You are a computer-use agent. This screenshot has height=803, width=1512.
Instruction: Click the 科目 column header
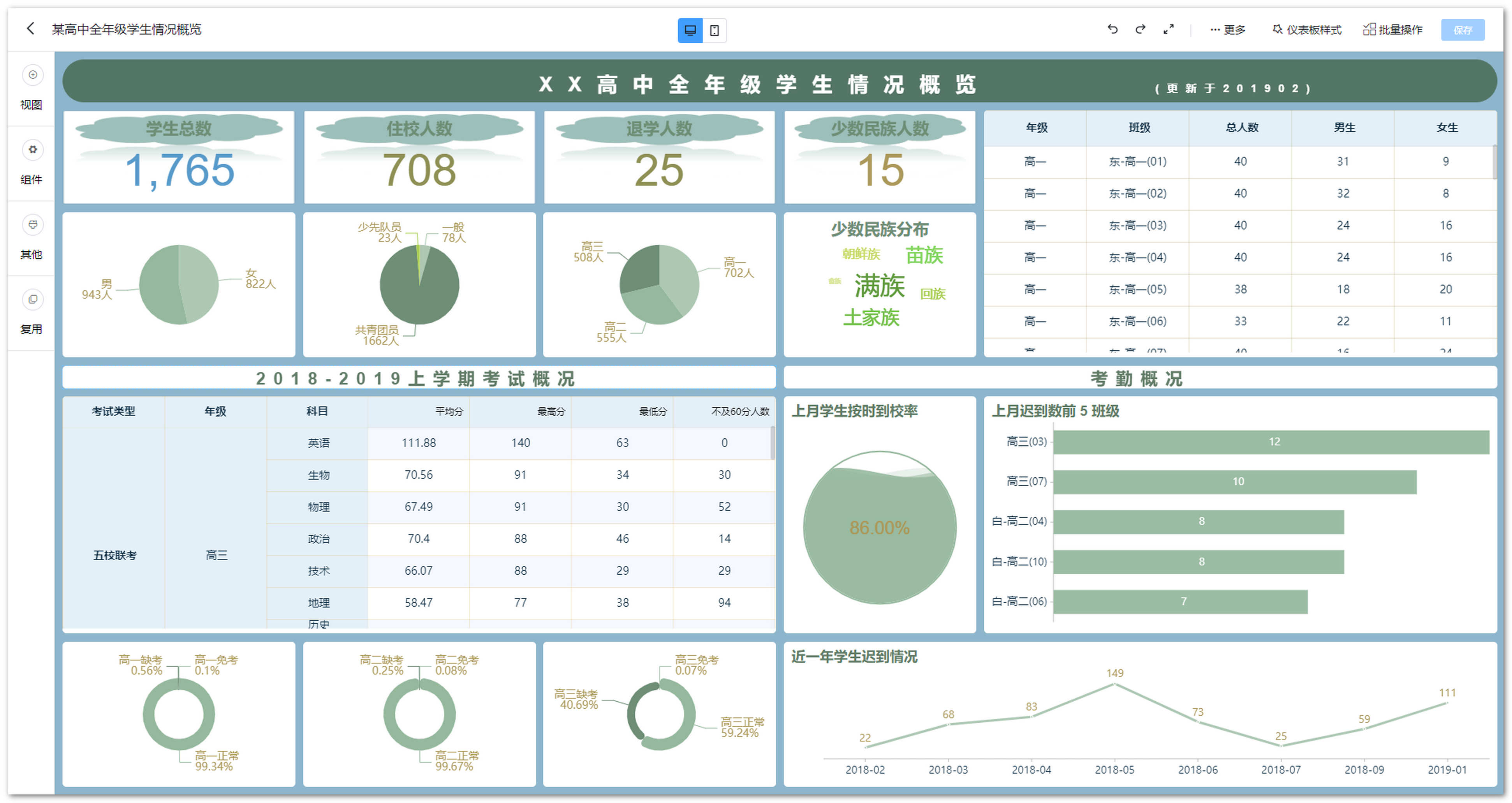(x=317, y=411)
